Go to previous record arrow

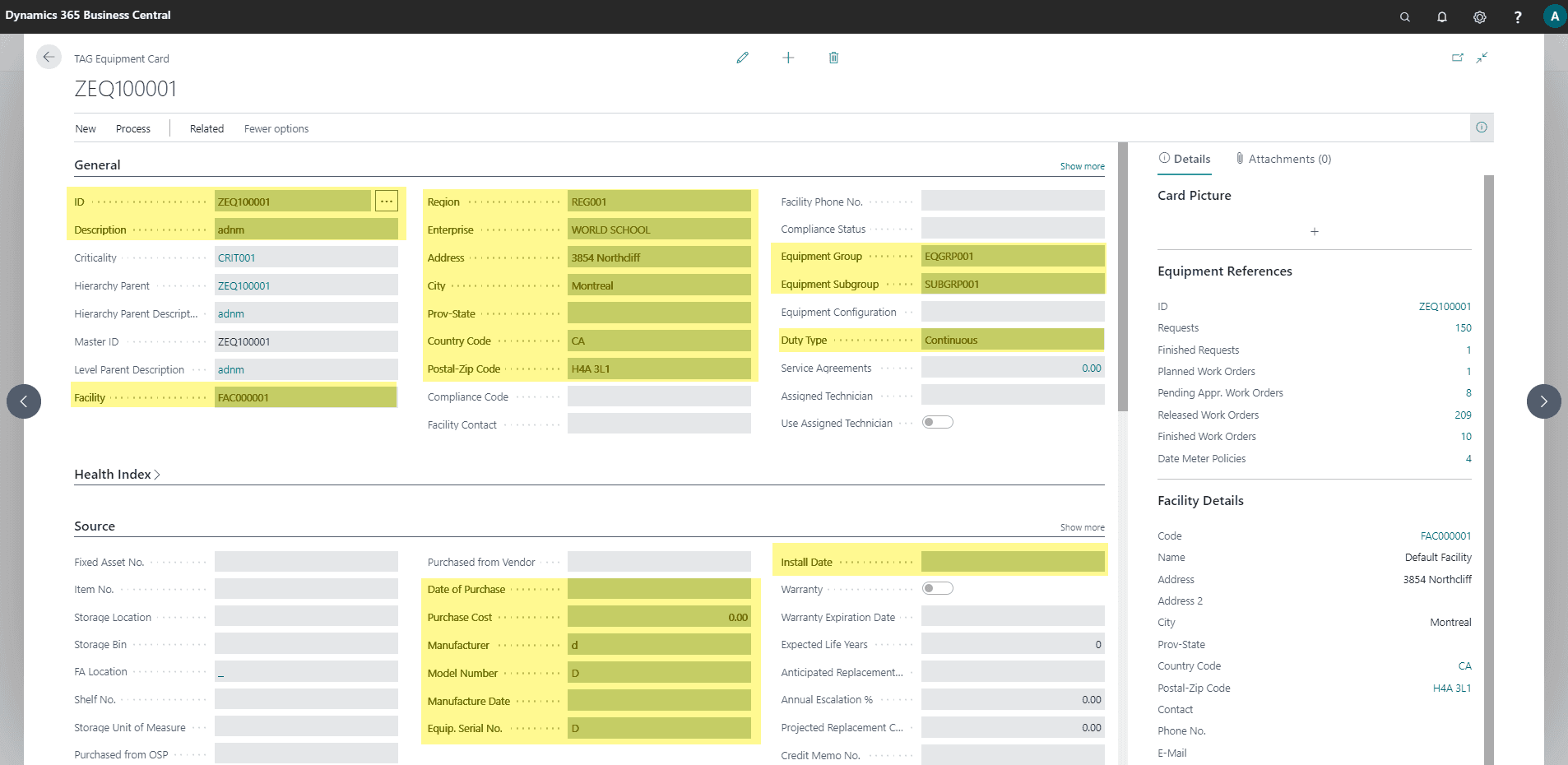[24, 401]
